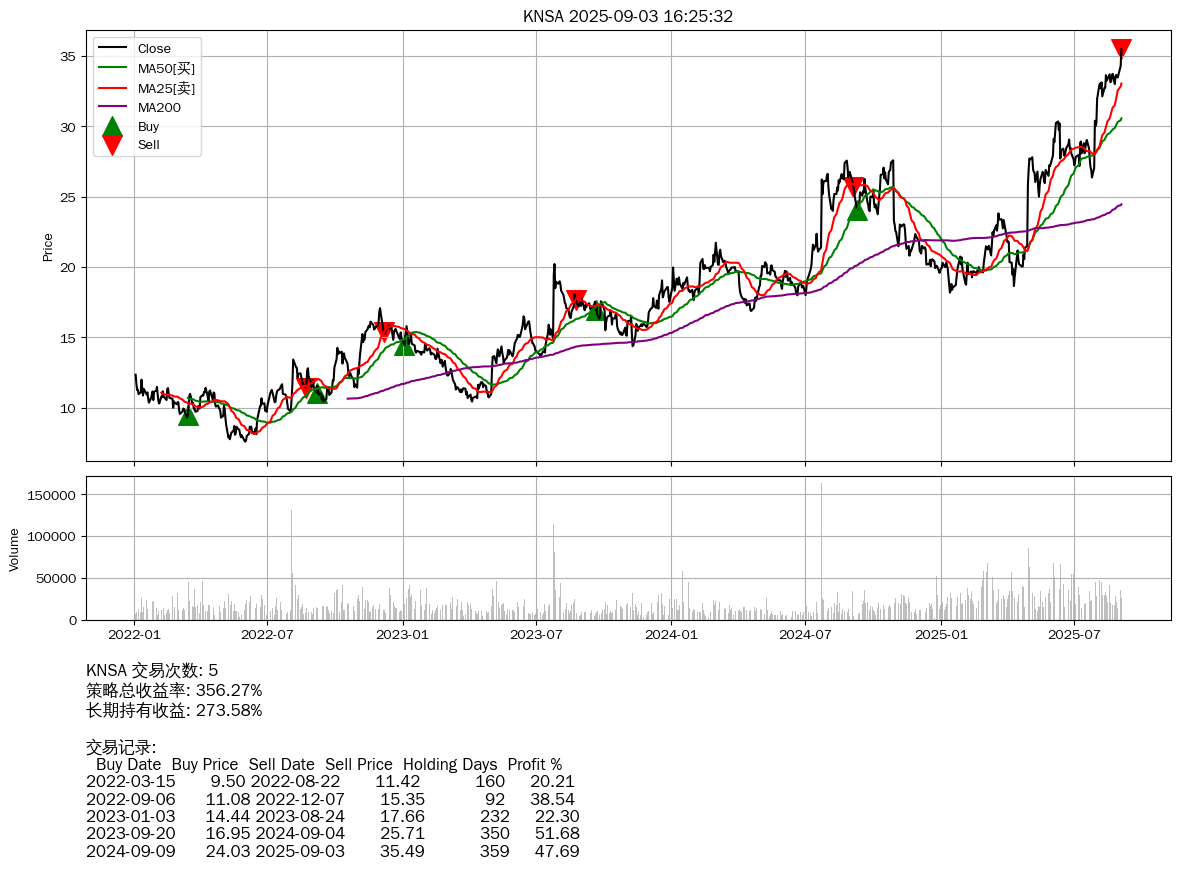Select the trade row with Buy Date 2022-03-15
This screenshot has width=1181, height=869.
point(330,781)
